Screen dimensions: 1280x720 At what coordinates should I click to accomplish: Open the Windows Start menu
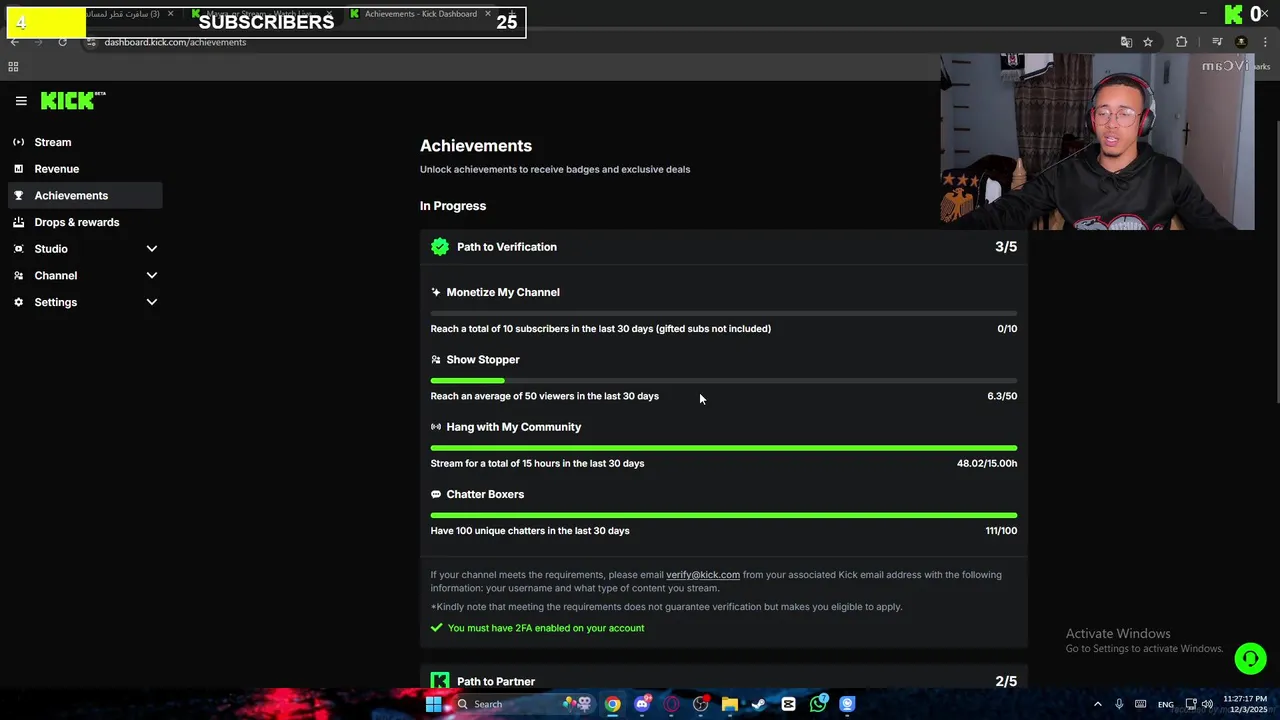(x=434, y=704)
